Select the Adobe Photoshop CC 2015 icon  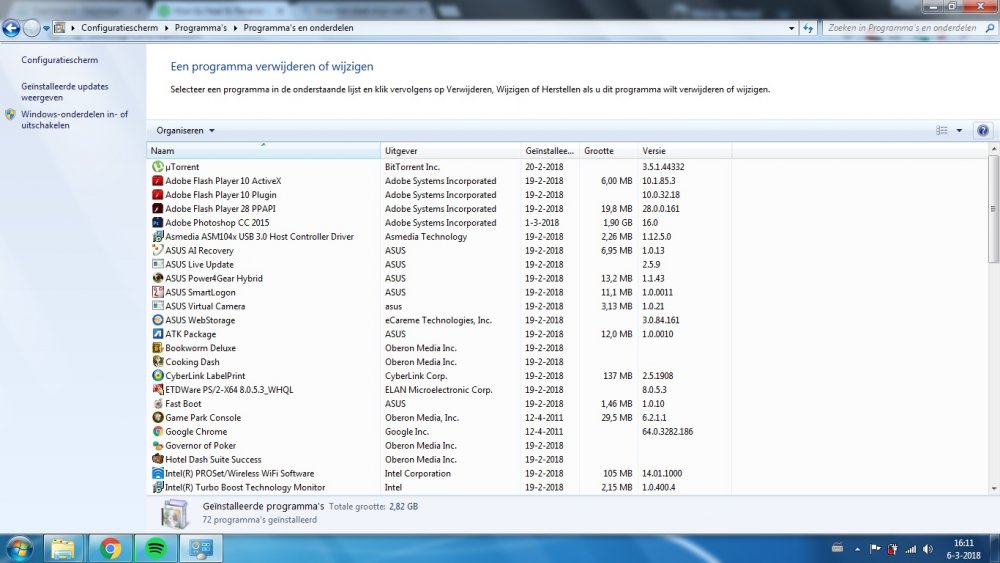[x=157, y=223]
